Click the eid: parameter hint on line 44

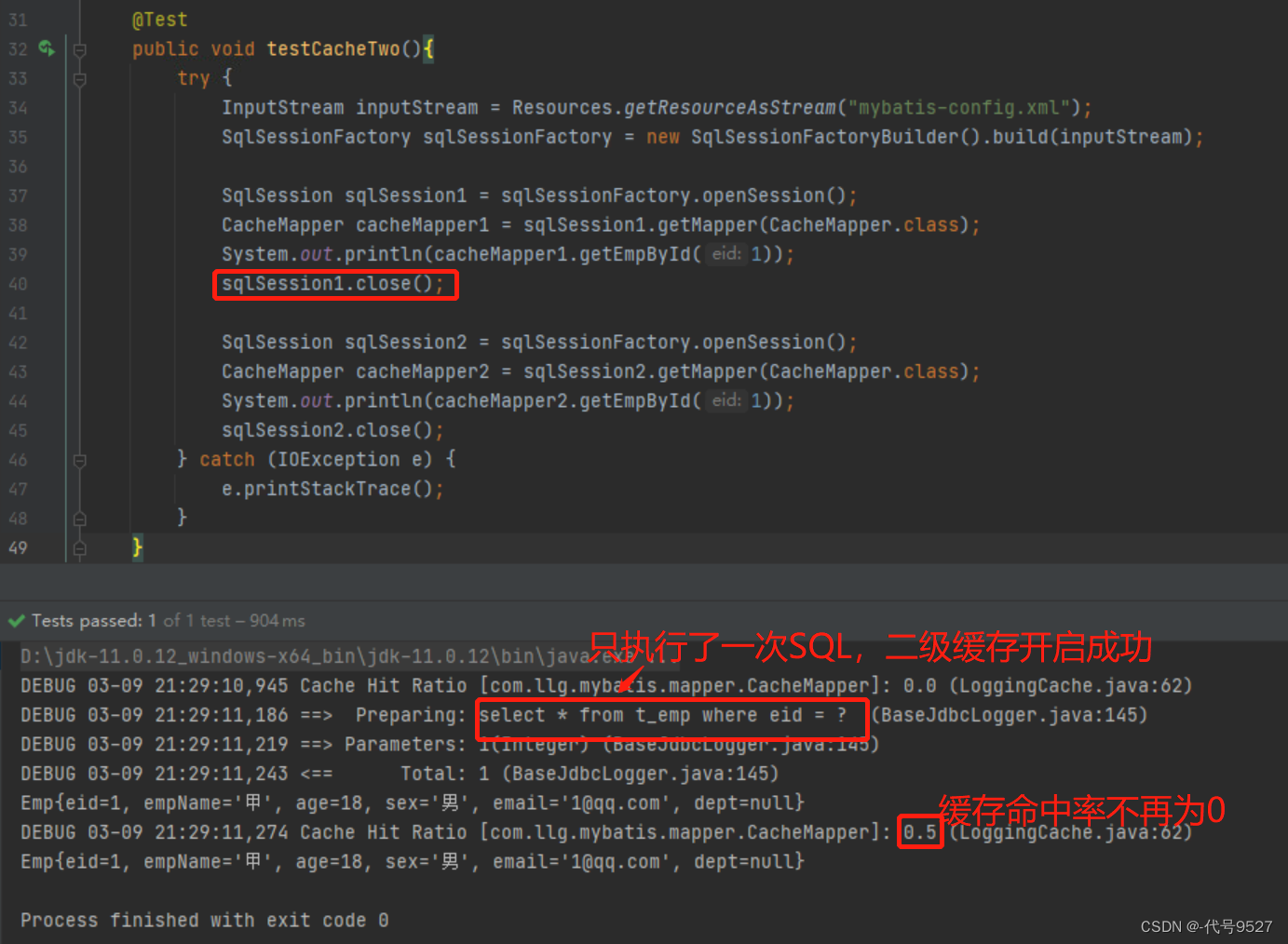pos(726,400)
